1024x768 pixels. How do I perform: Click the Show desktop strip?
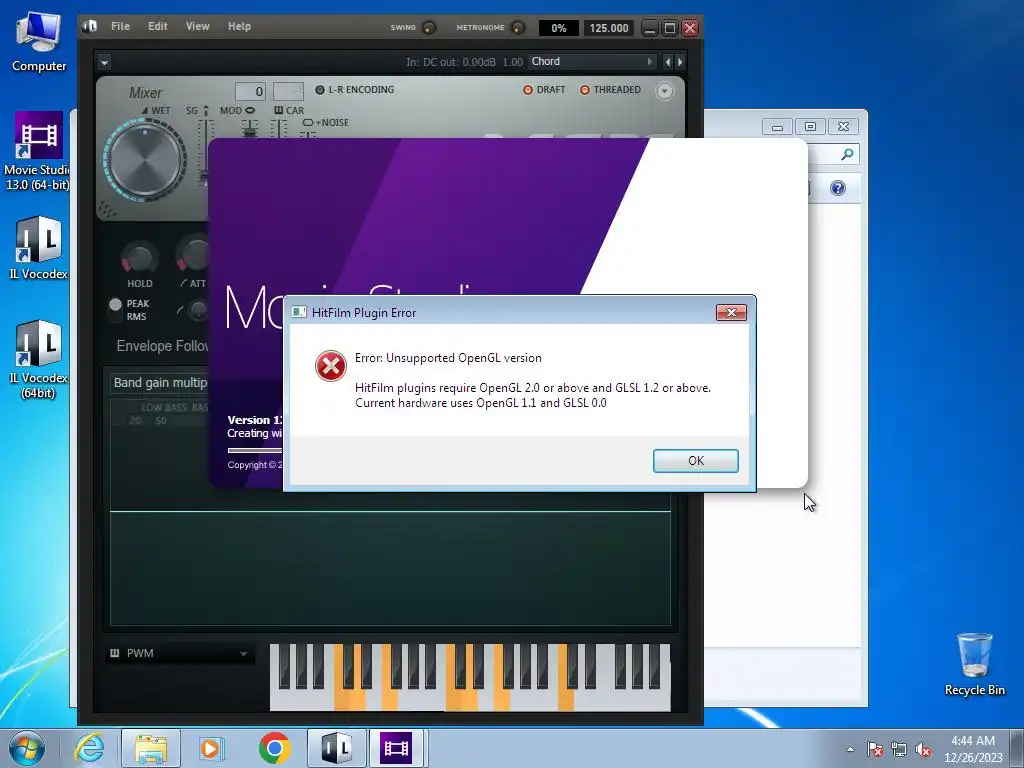[1017, 748]
